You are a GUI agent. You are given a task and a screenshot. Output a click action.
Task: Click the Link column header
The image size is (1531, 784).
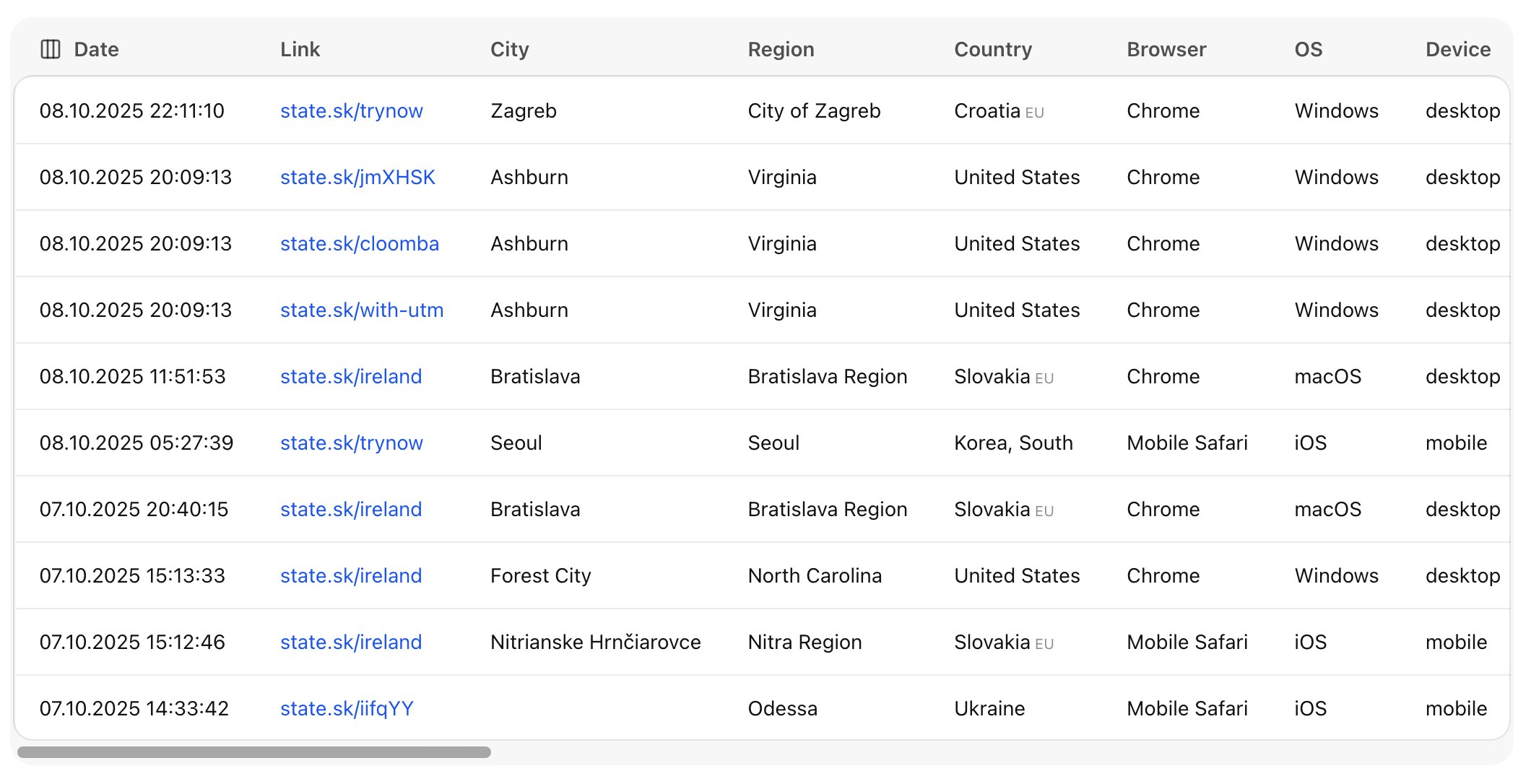coord(300,49)
